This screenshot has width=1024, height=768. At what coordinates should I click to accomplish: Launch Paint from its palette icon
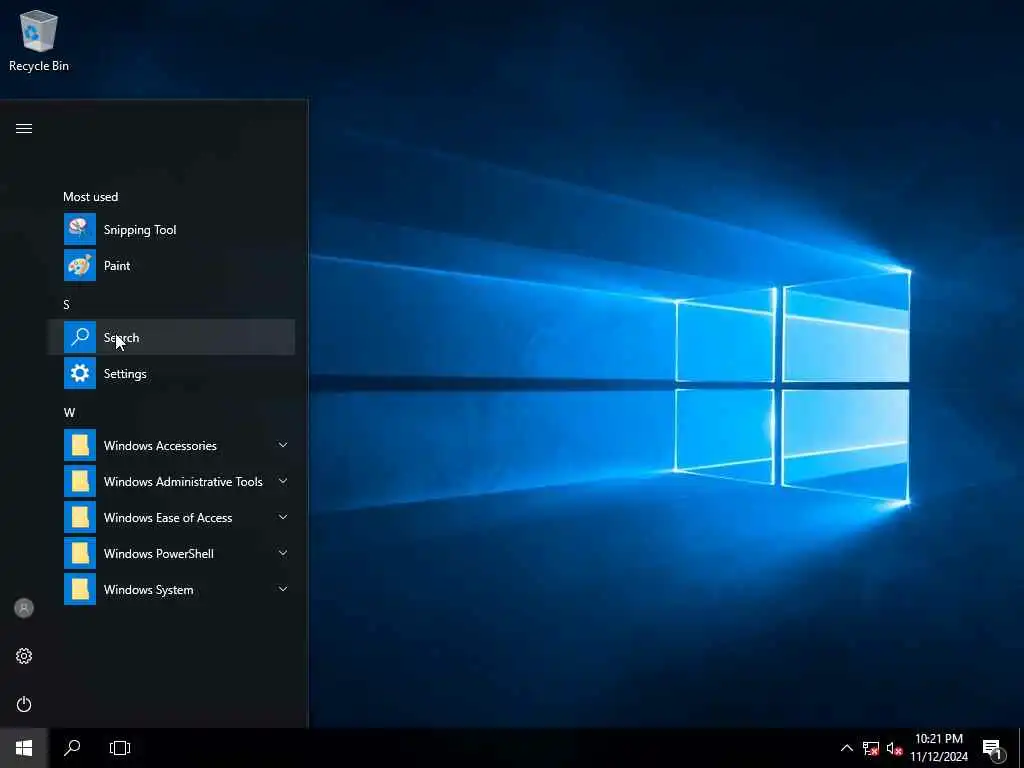80,265
